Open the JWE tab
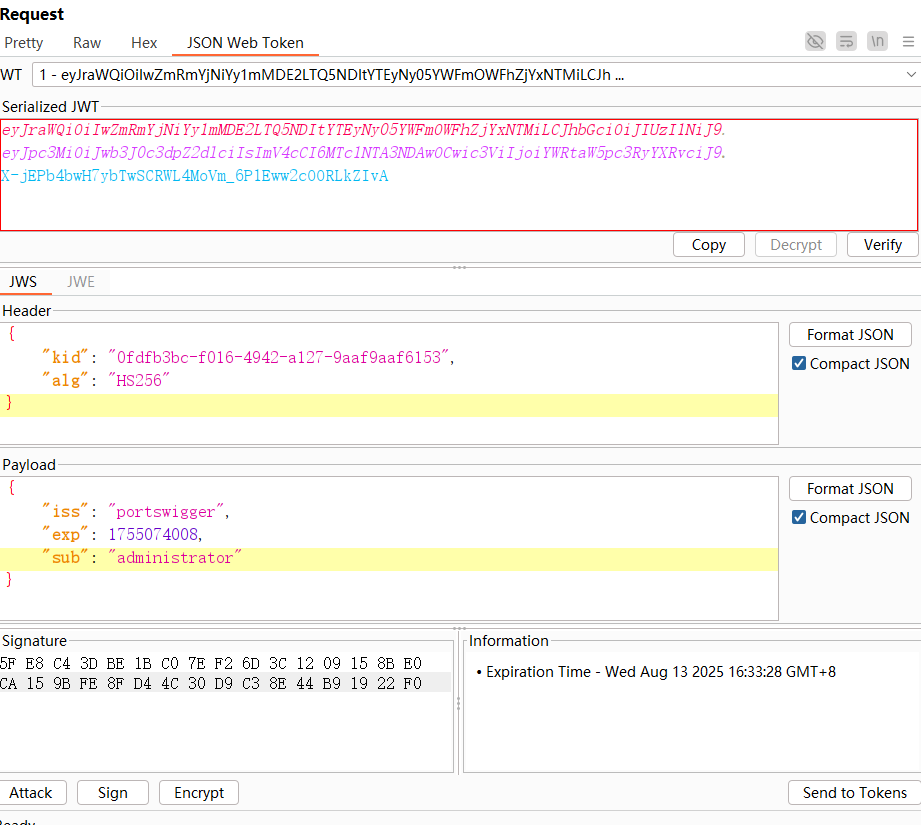The image size is (921, 825). pos(80,282)
